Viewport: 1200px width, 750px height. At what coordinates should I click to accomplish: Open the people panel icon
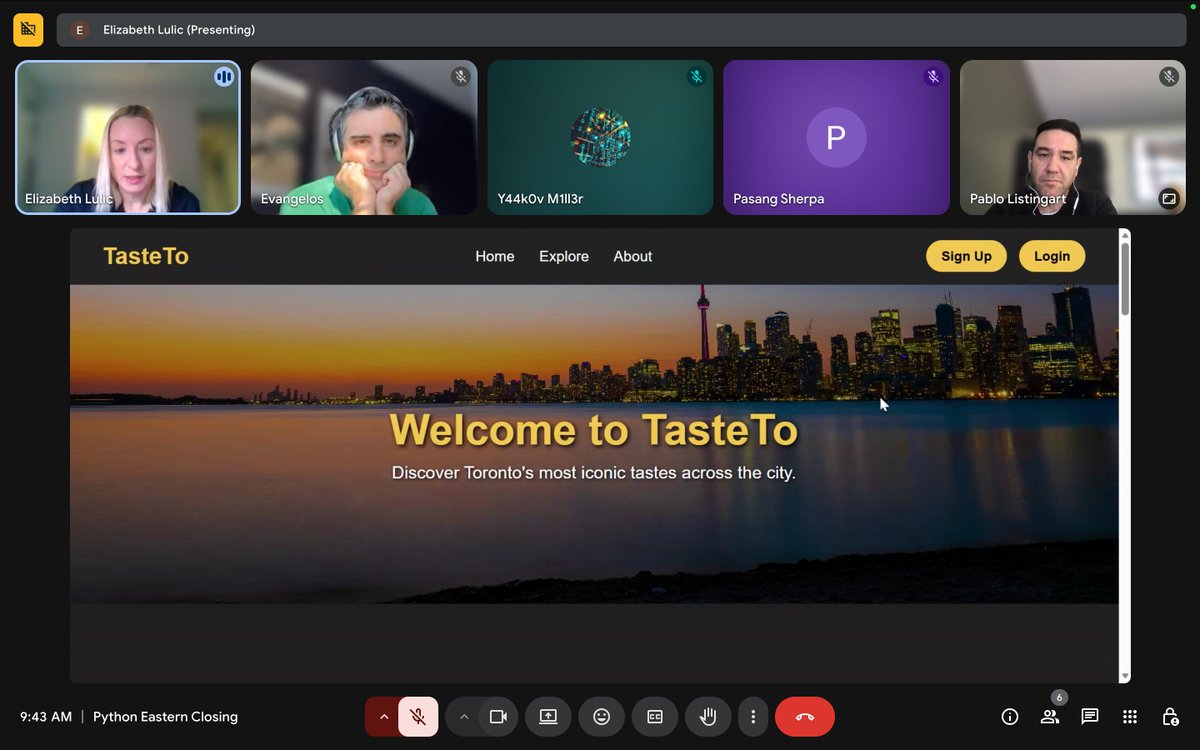click(1050, 716)
